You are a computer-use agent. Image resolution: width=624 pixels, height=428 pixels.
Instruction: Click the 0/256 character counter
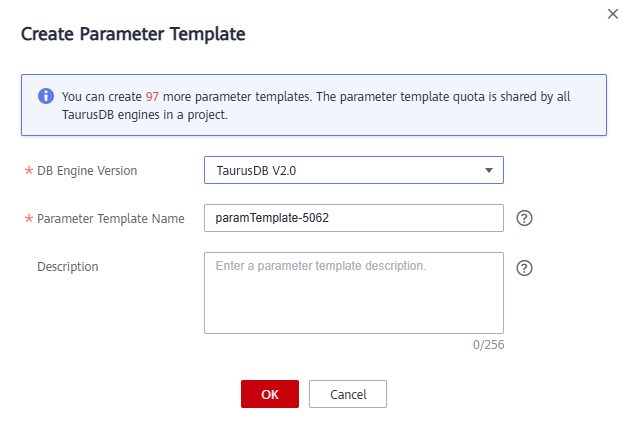coord(488,344)
